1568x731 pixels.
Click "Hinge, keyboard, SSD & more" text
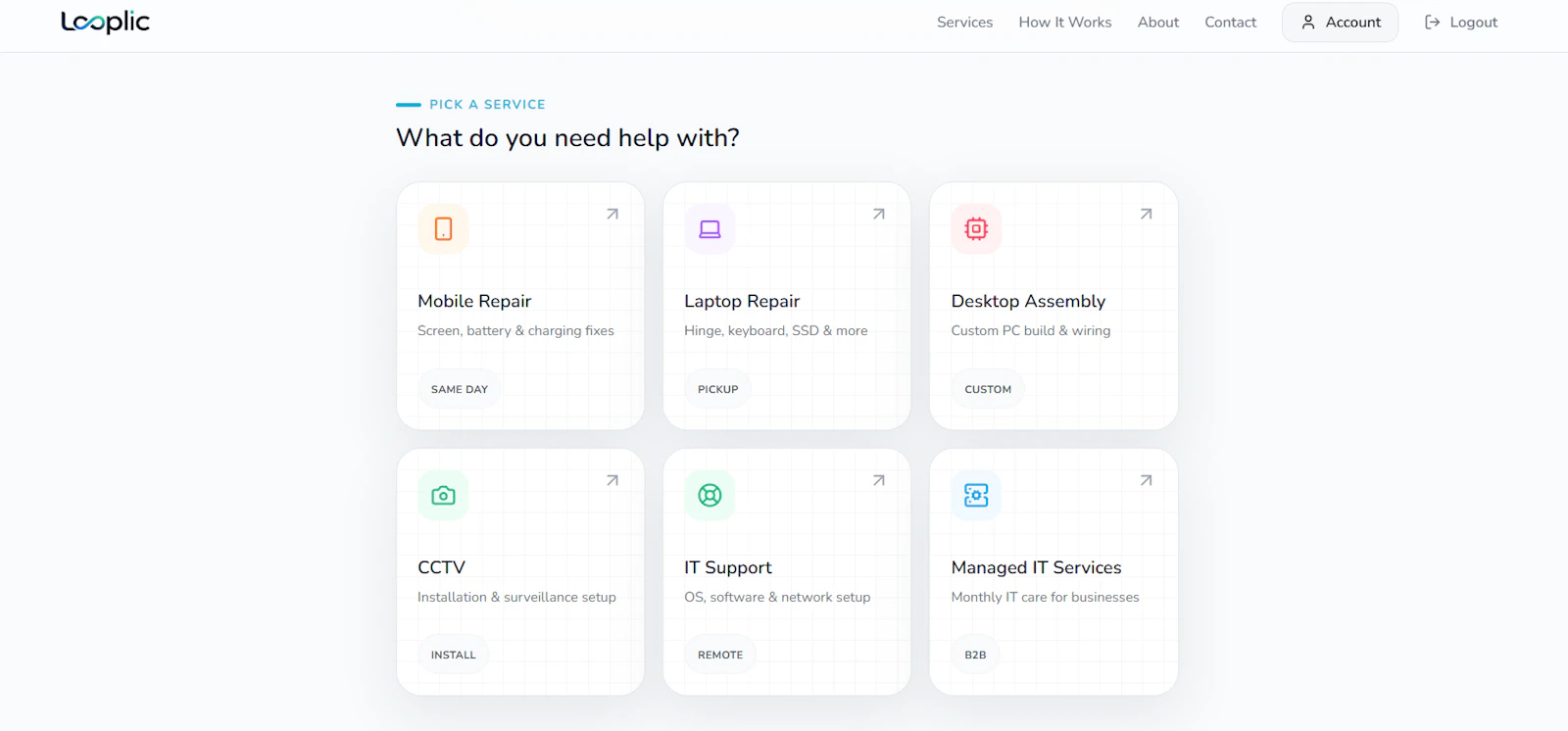(x=776, y=330)
